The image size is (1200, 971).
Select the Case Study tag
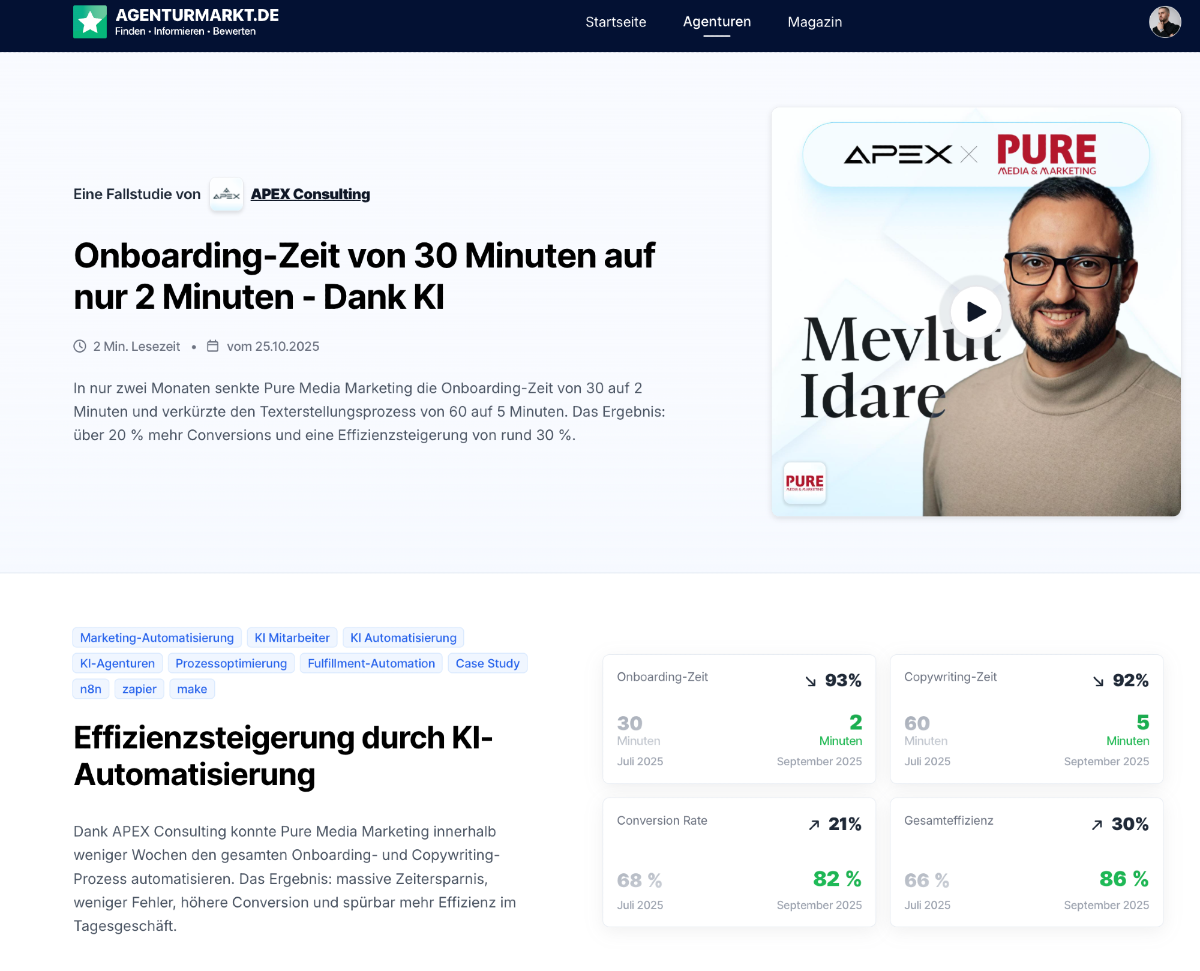pos(488,663)
